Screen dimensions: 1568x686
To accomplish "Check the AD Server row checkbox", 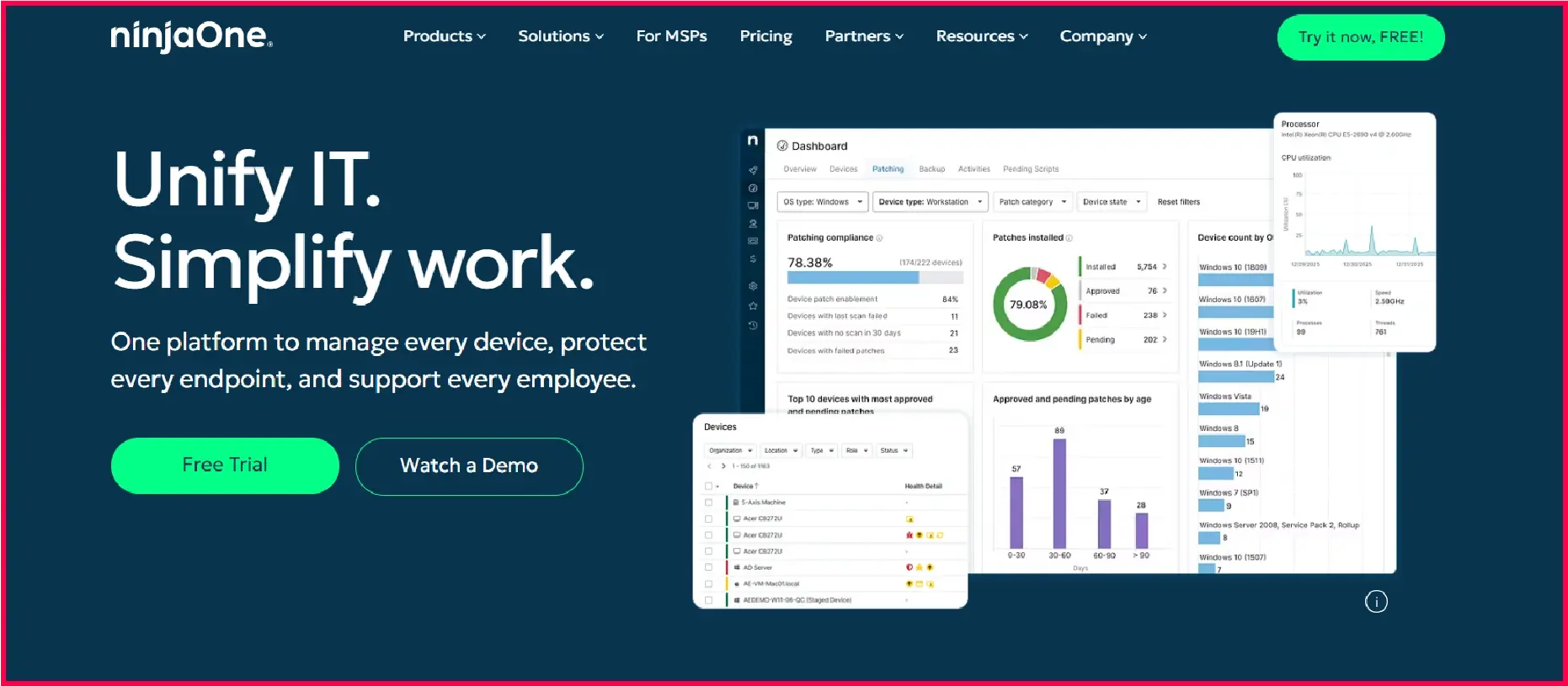I will click(708, 567).
